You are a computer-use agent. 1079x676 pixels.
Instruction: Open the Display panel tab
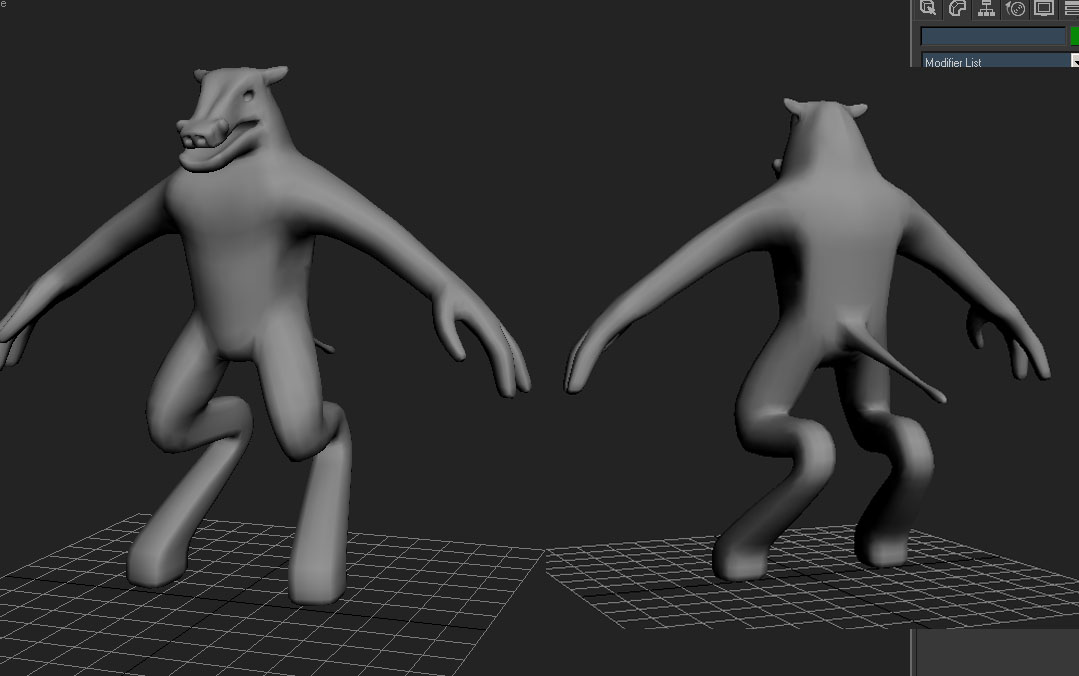point(1044,8)
